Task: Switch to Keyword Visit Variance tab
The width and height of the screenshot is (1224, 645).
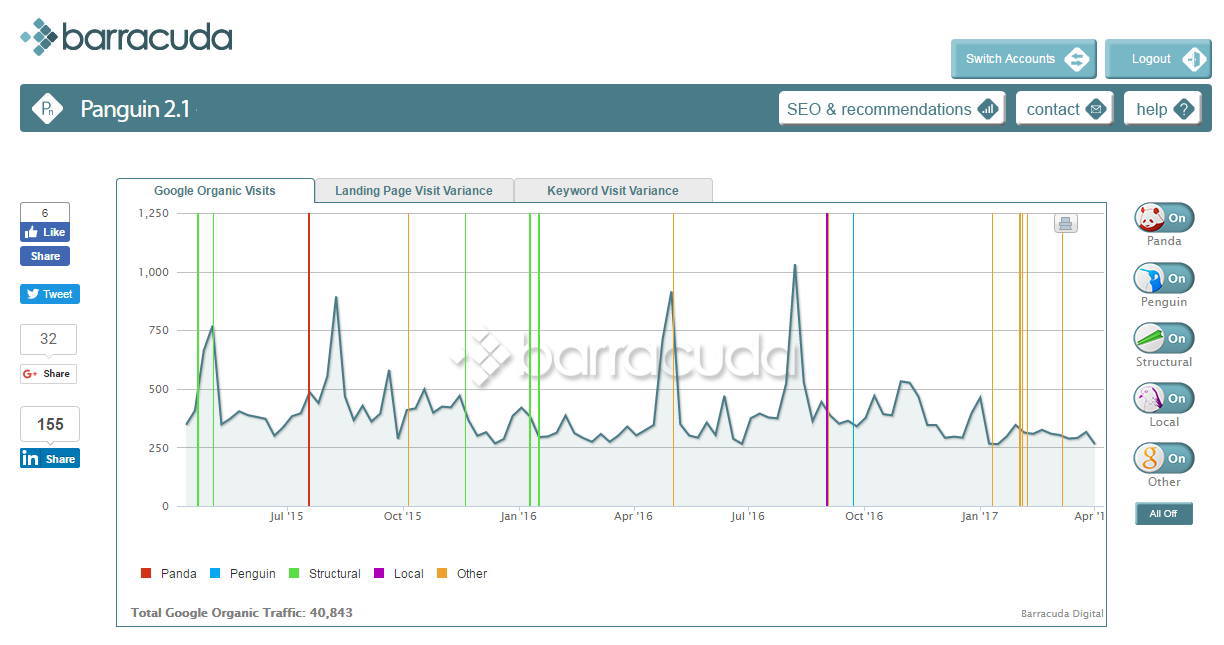Action: [613, 190]
